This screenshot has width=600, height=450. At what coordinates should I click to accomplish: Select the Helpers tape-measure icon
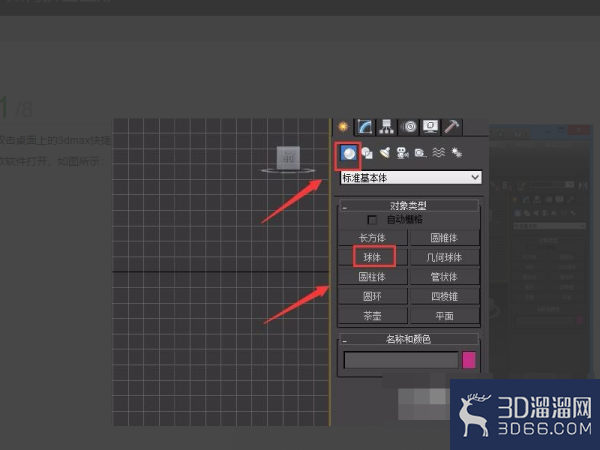click(x=421, y=153)
